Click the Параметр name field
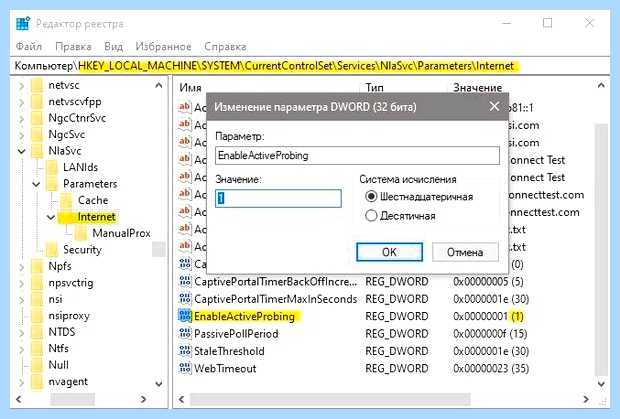 click(357, 155)
